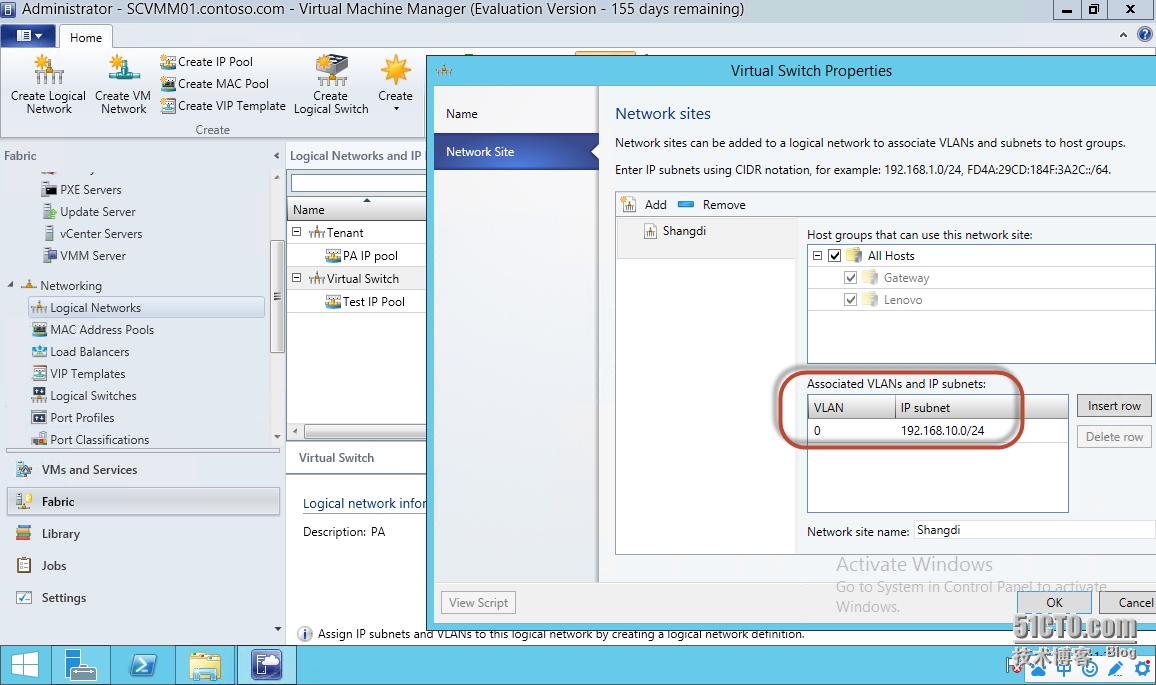
Task: Open Fabric workspace
Action: point(143,501)
